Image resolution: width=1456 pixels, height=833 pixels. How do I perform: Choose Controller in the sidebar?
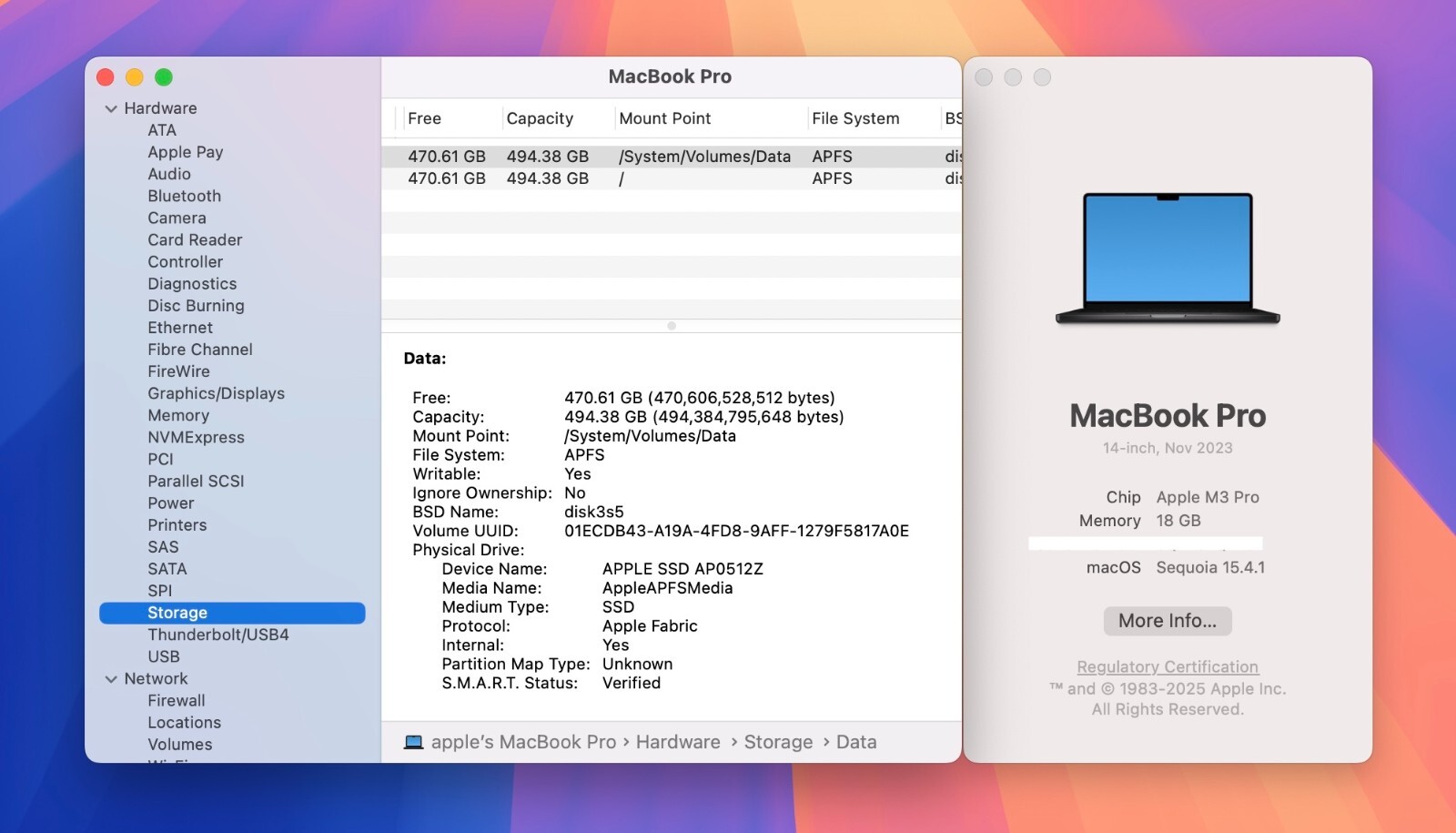[x=186, y=261]
